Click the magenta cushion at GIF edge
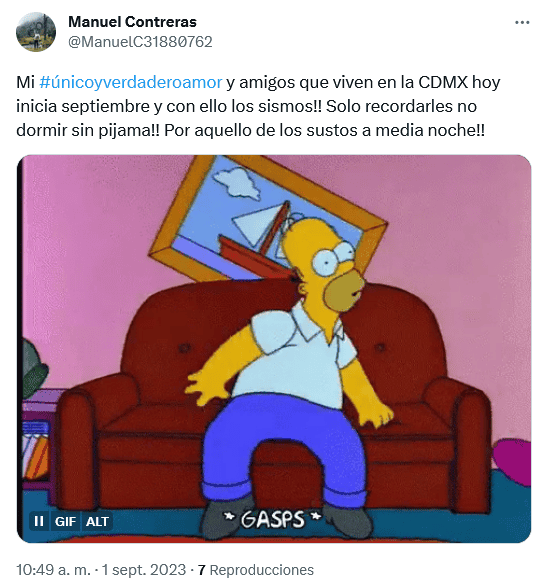The image size is (548, 584). click(x=512, y=461)
